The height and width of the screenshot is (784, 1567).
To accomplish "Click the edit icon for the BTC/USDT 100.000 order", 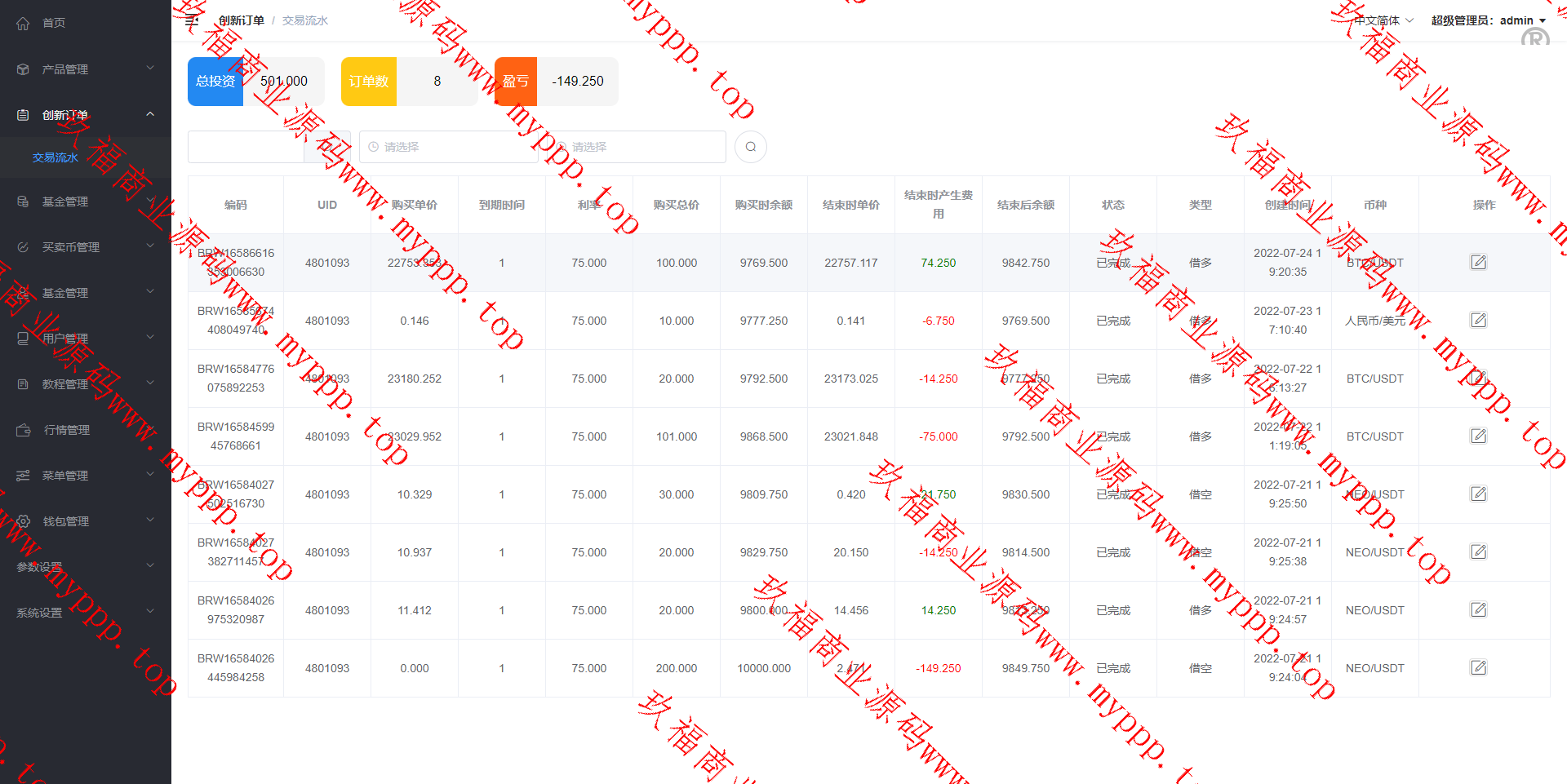I will click(1478, 262).
